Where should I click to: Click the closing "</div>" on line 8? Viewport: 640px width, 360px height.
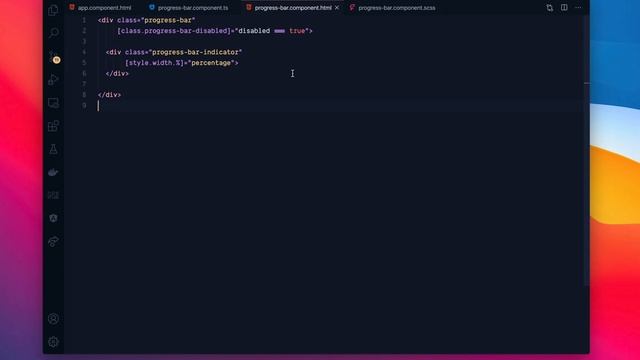[109, 95]
